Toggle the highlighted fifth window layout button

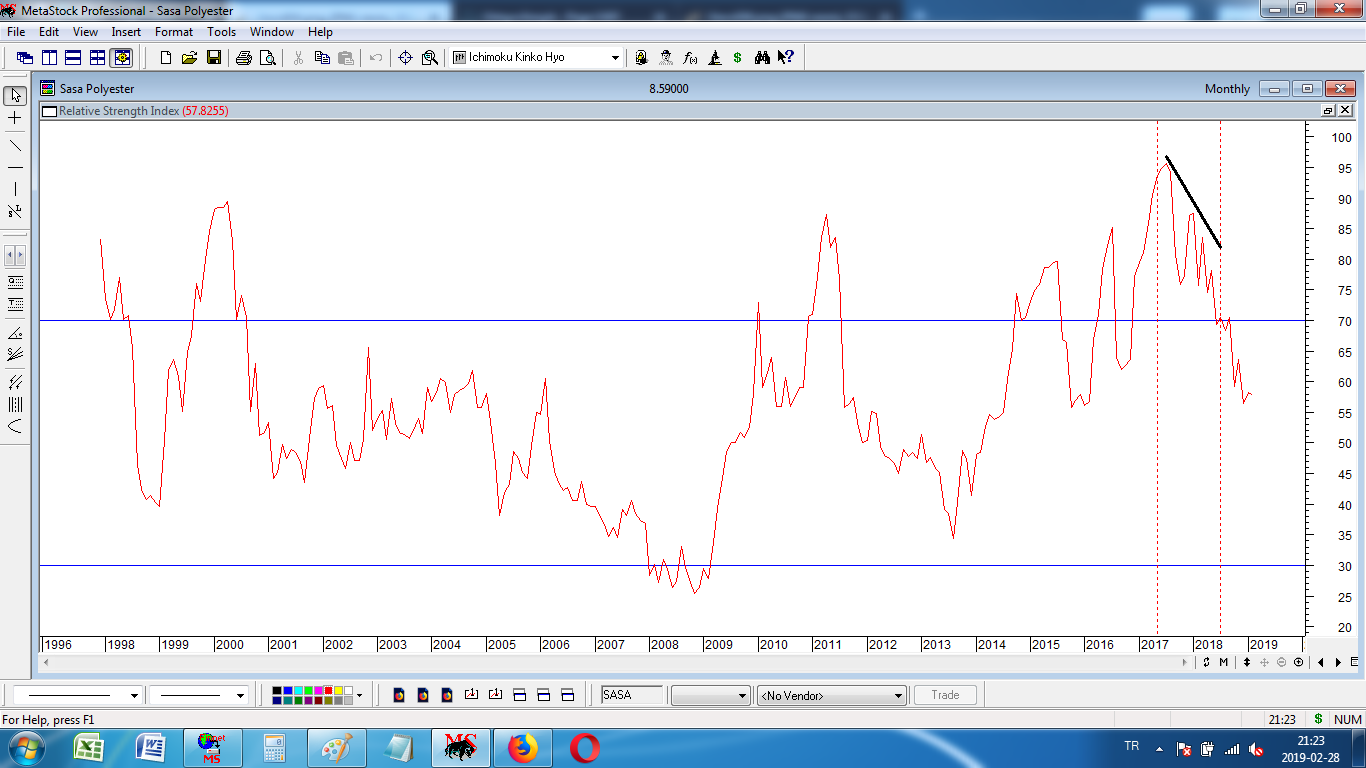point(121,58)
